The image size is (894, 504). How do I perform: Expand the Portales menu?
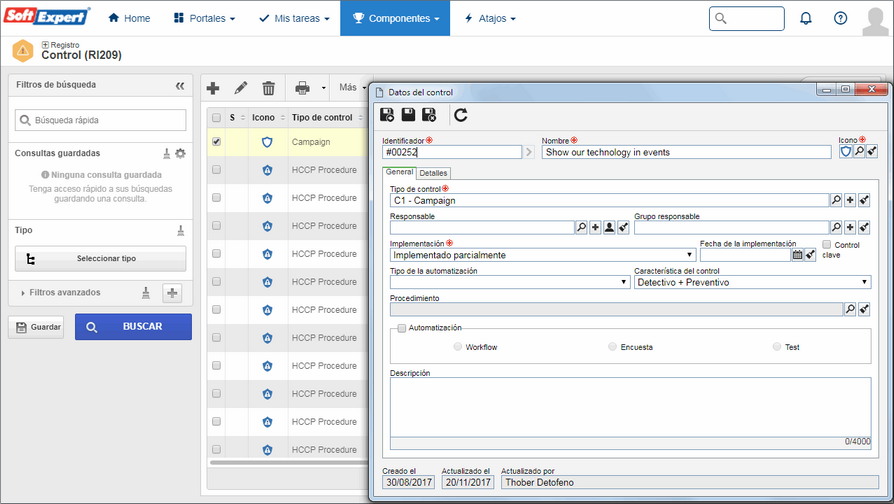pos(204,18)
